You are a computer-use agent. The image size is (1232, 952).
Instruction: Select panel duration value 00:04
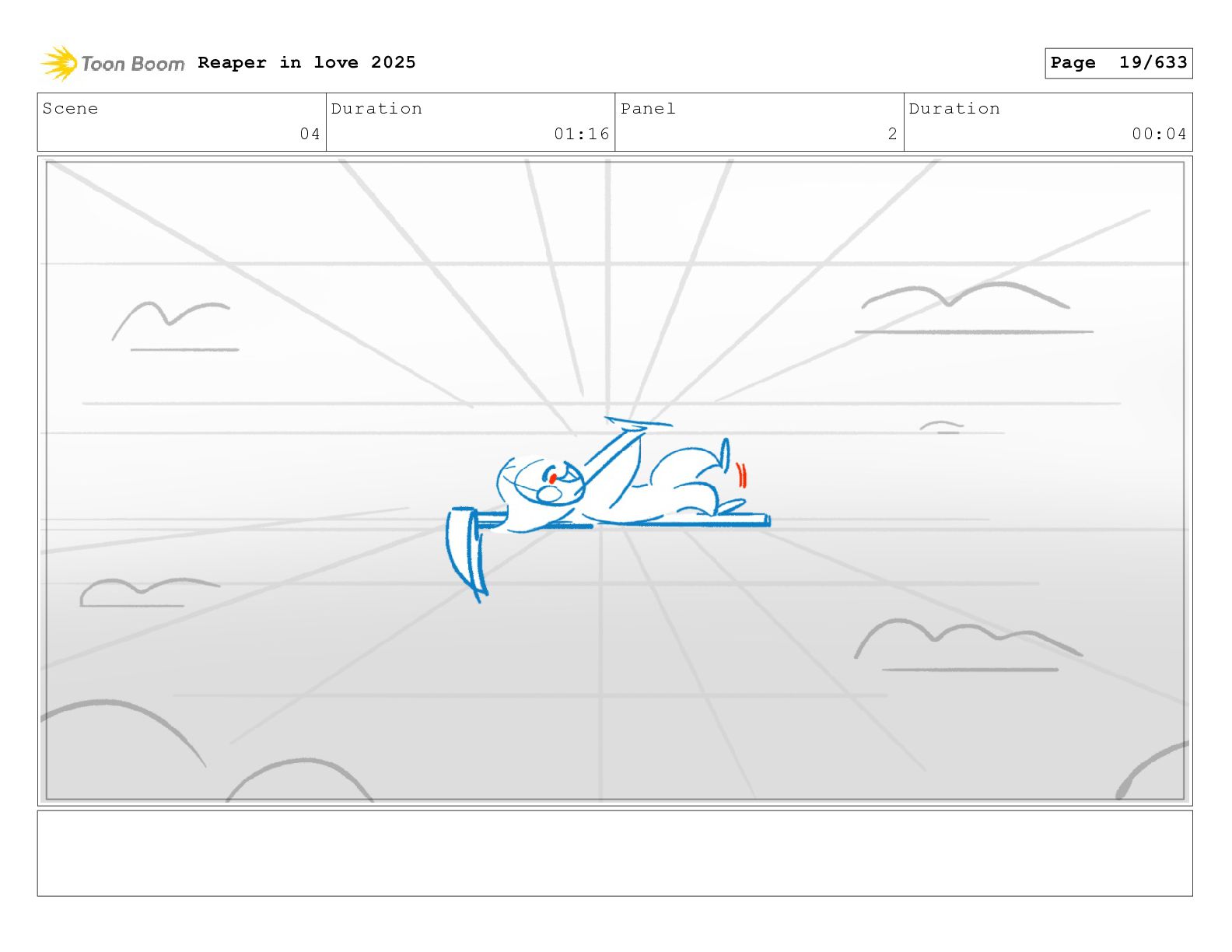[x=1159, y=134]
